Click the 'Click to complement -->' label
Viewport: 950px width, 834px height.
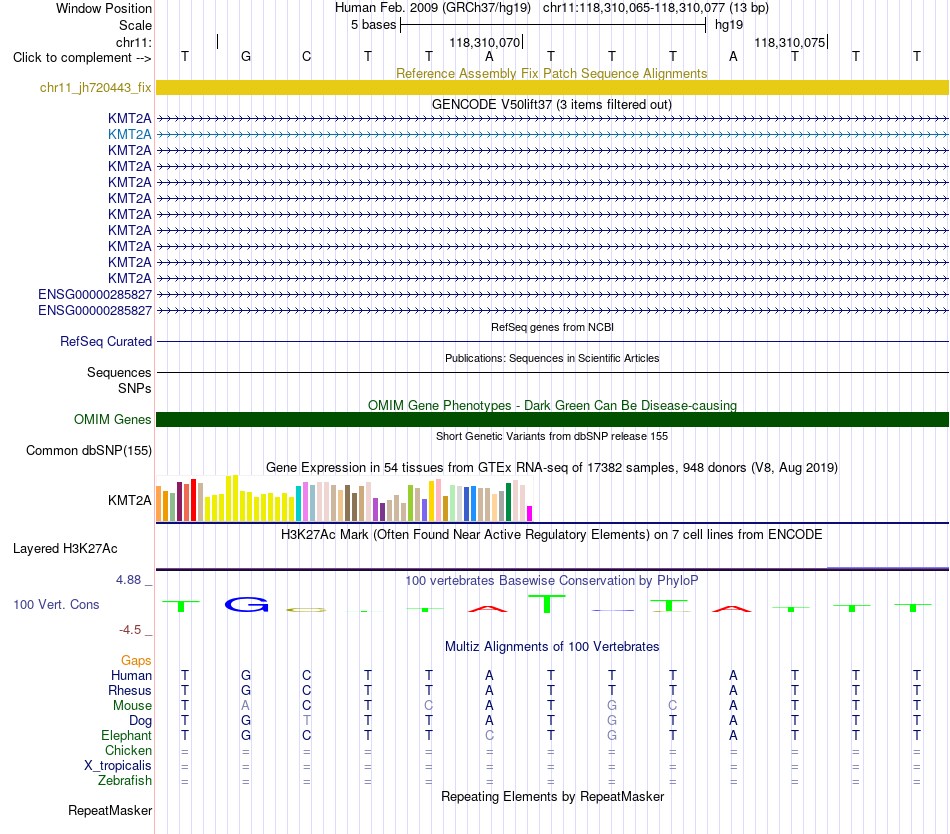click(x=82, y=58)
